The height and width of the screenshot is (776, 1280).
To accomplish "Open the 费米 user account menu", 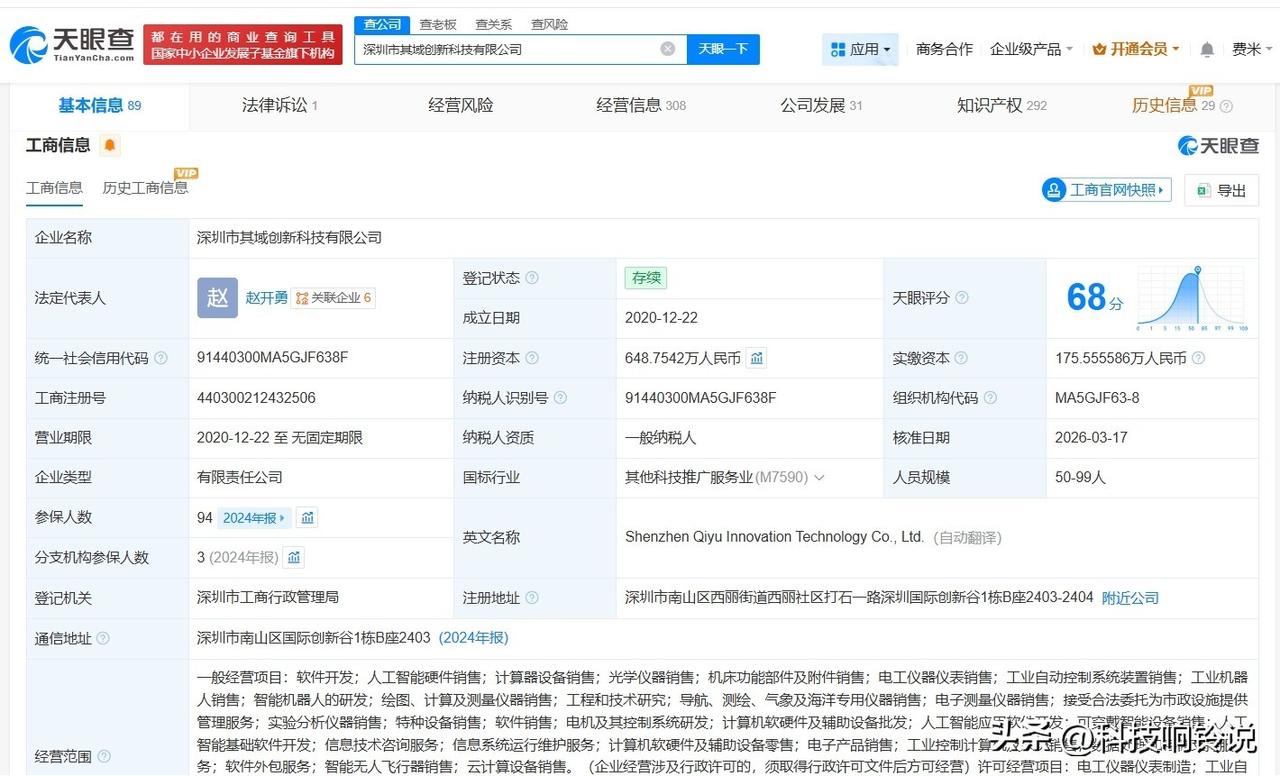I will point(1252,49).
